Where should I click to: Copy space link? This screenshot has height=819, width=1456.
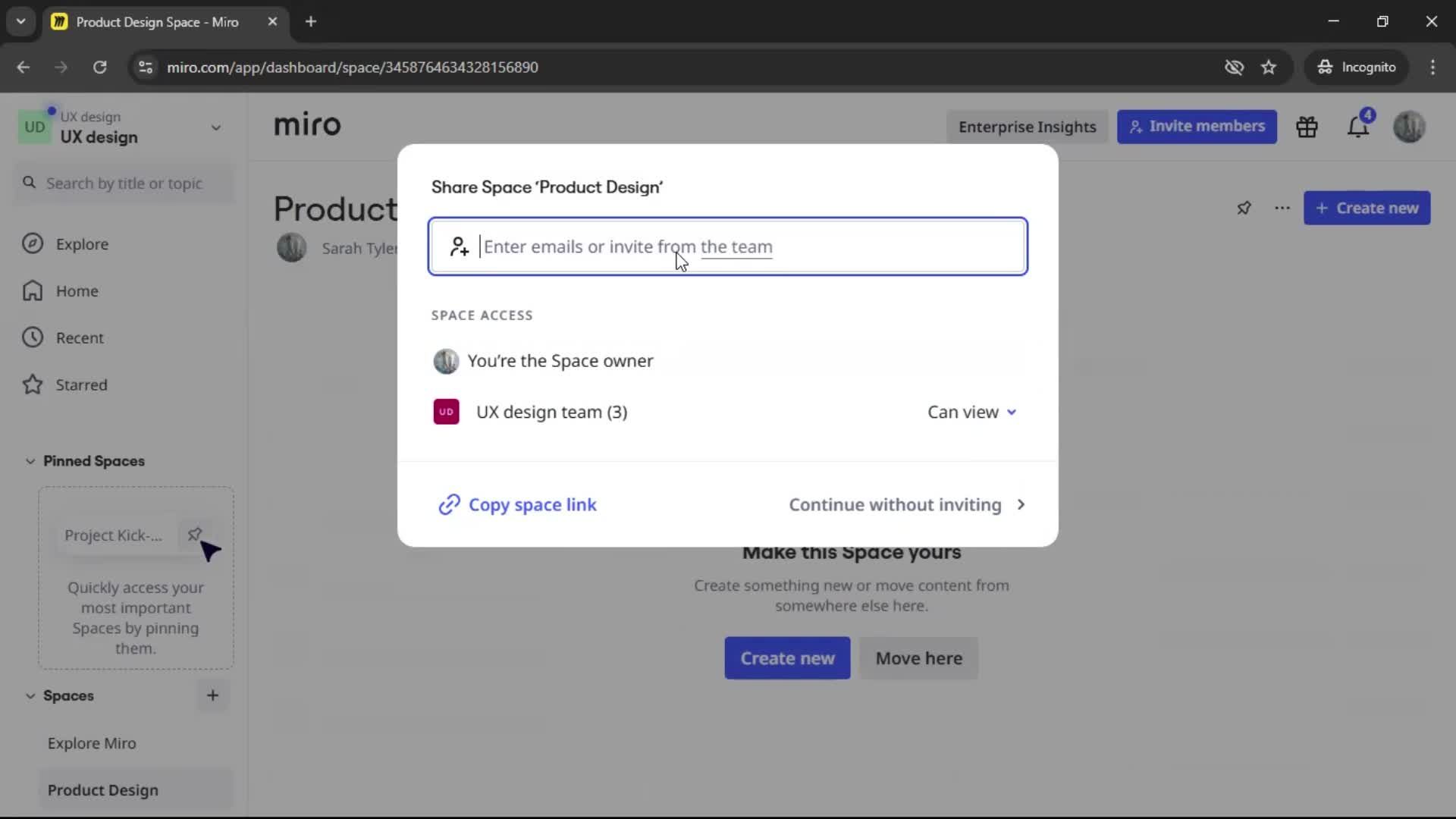click(518, 504)
